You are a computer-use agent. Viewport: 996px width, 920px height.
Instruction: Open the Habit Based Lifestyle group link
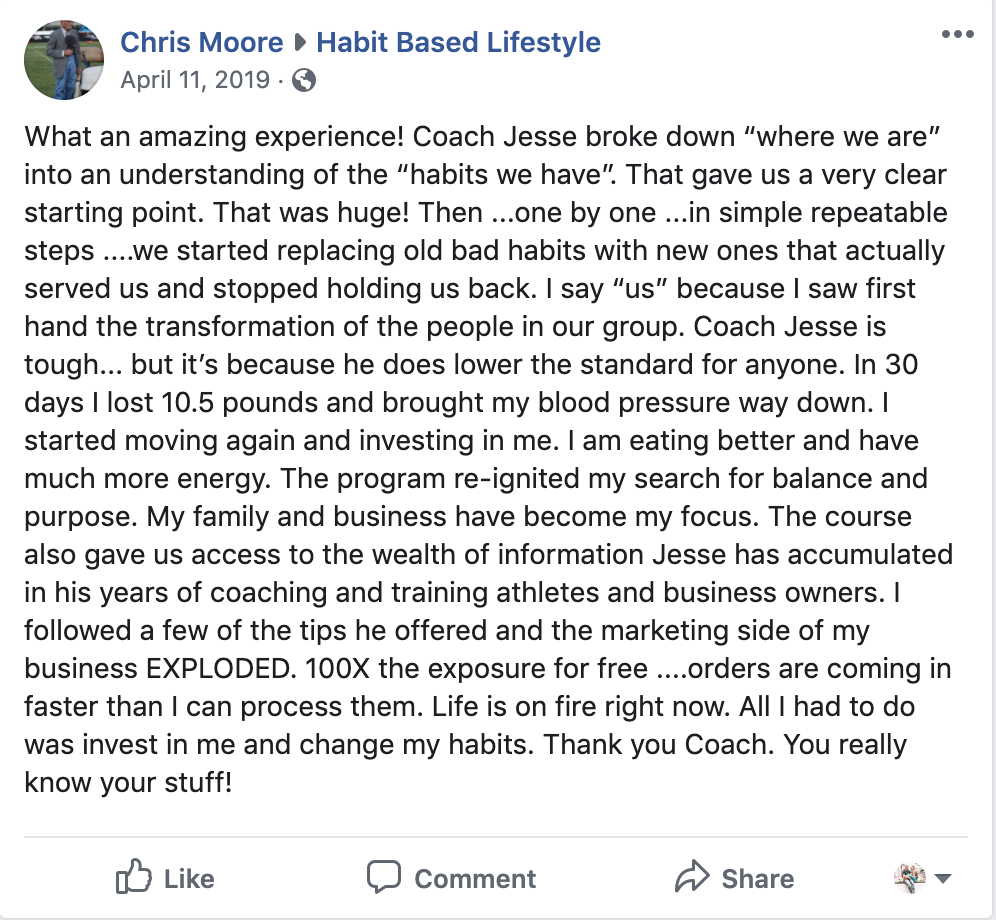pyautogui.click(x=459, y=43)
